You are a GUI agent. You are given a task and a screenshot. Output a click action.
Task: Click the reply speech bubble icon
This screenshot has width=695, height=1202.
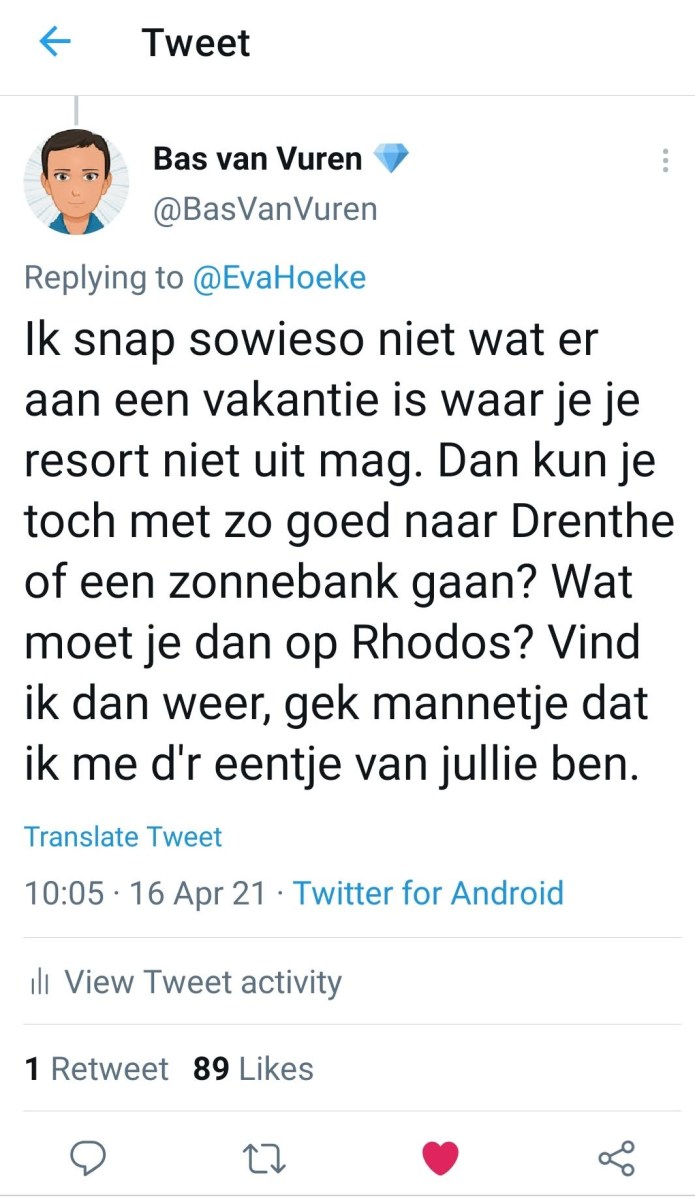[x=89, y=1158]
